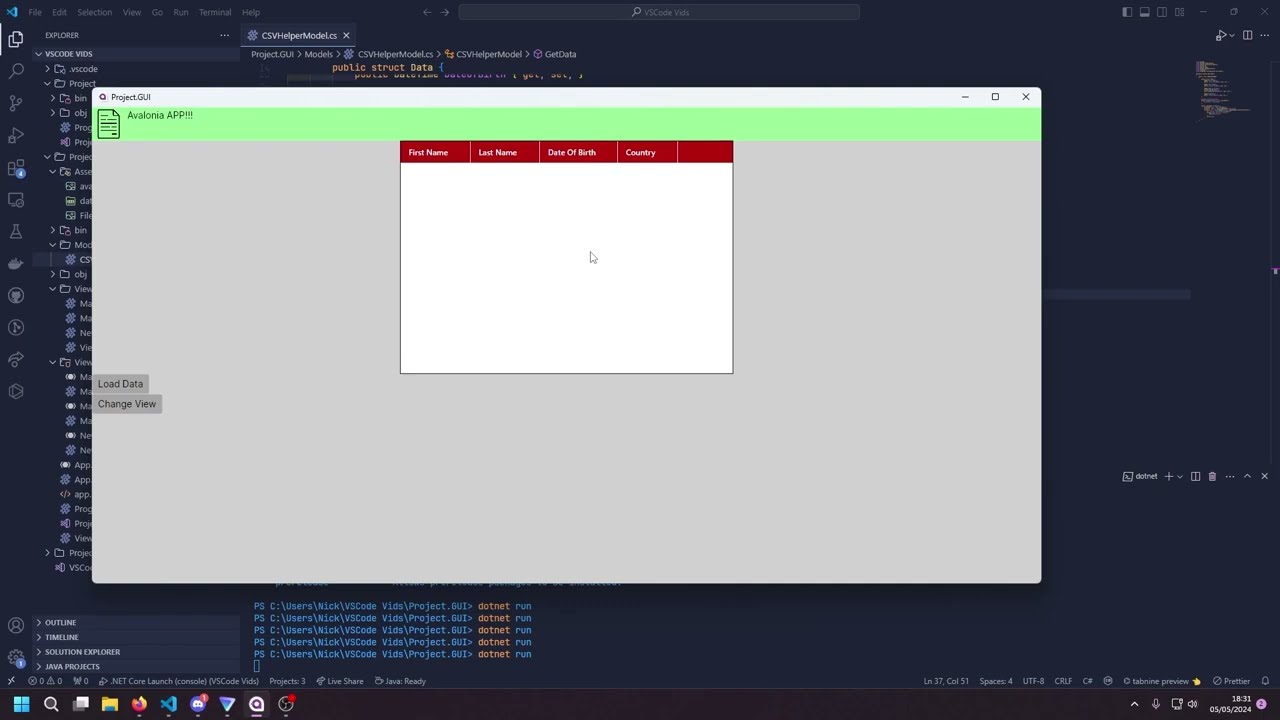Click the Models breadcrumb

coord(318,54)
